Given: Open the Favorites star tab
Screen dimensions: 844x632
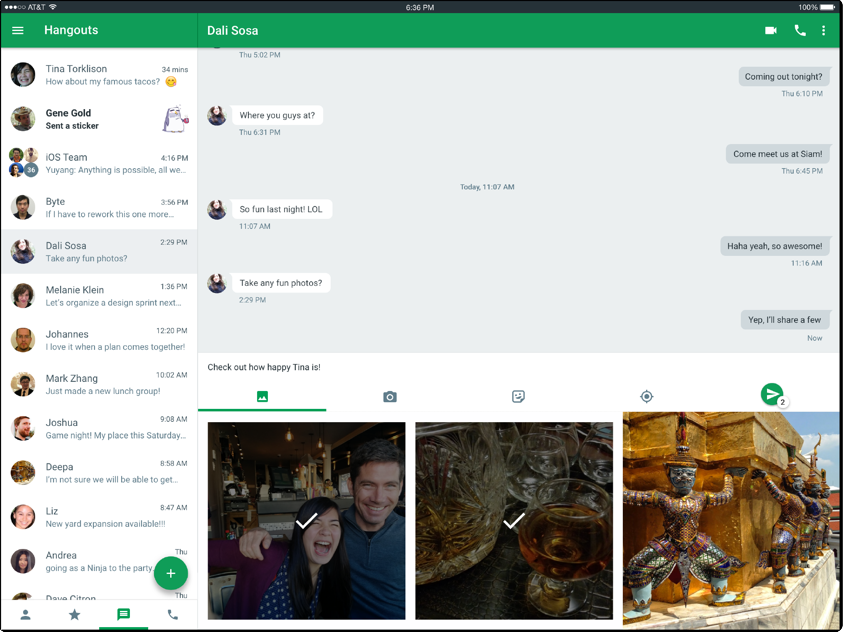Looking at the screenshot, I should 74,614.
